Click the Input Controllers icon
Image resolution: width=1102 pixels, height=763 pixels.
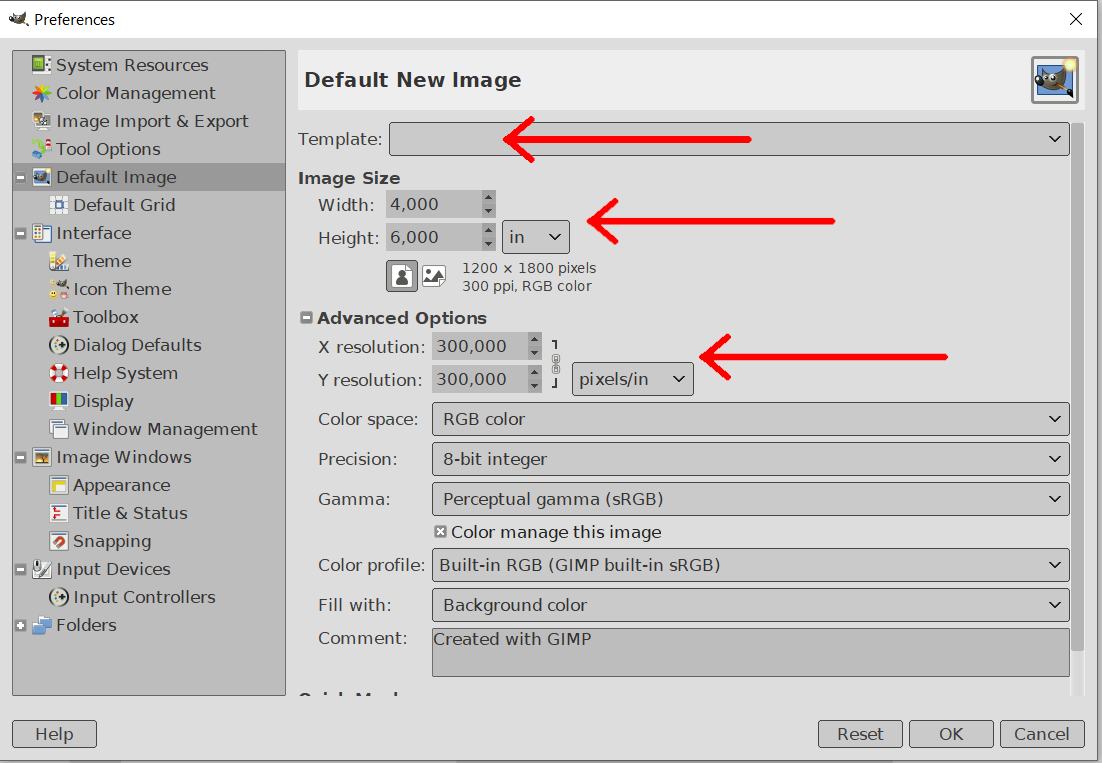point(59,597)
